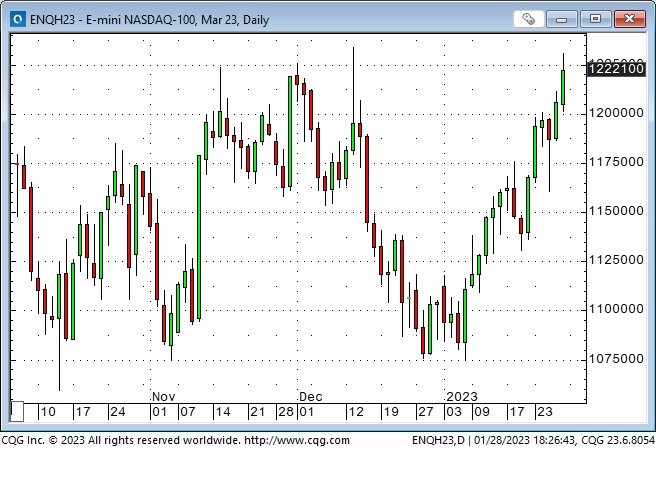Viewport: 656px width, 496px height.
Task: Minimize the ENQH23 chart window
Action: coord(561,19)
